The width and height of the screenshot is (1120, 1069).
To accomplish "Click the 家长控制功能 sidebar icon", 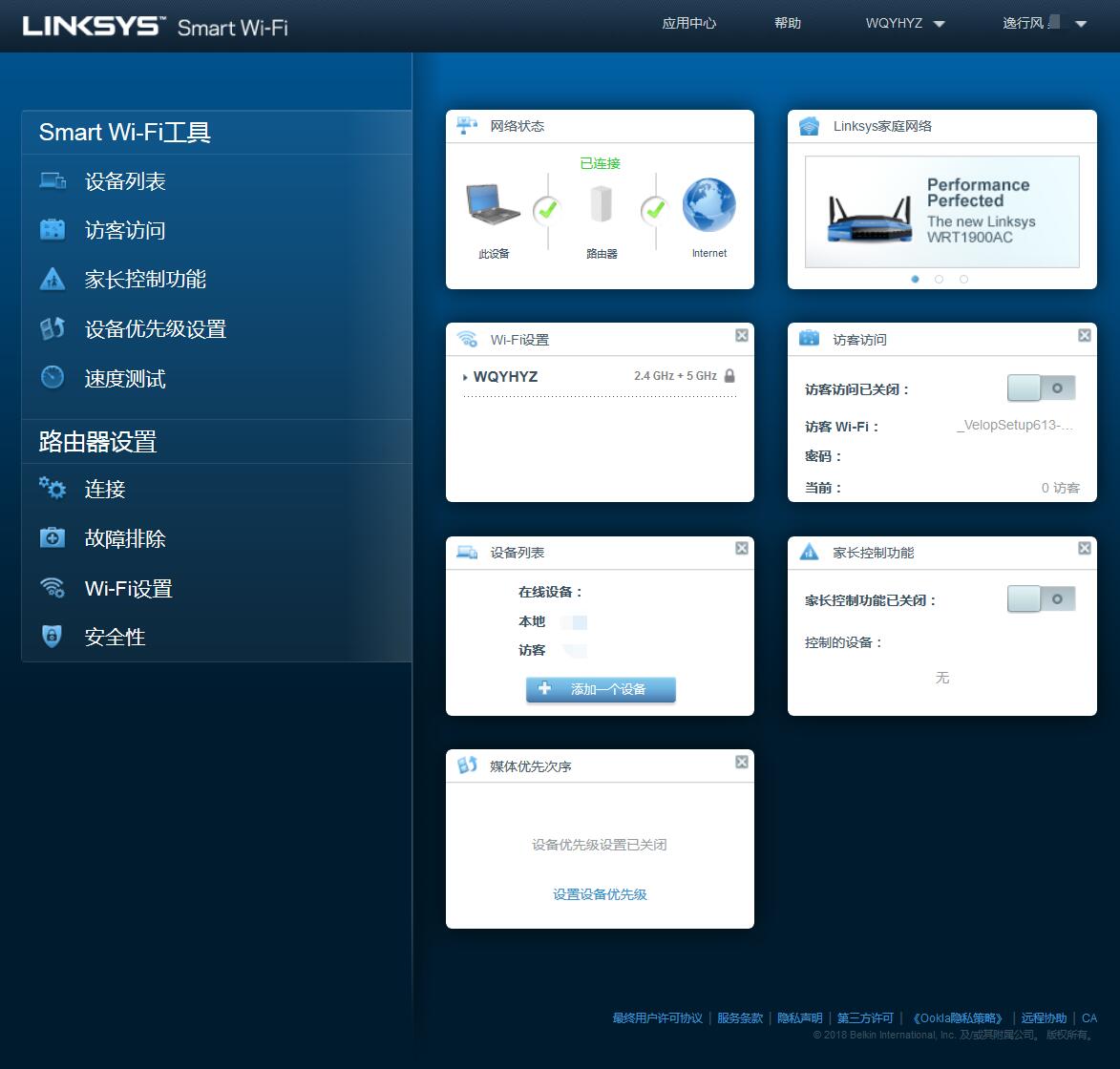I will tap(52, 278).
